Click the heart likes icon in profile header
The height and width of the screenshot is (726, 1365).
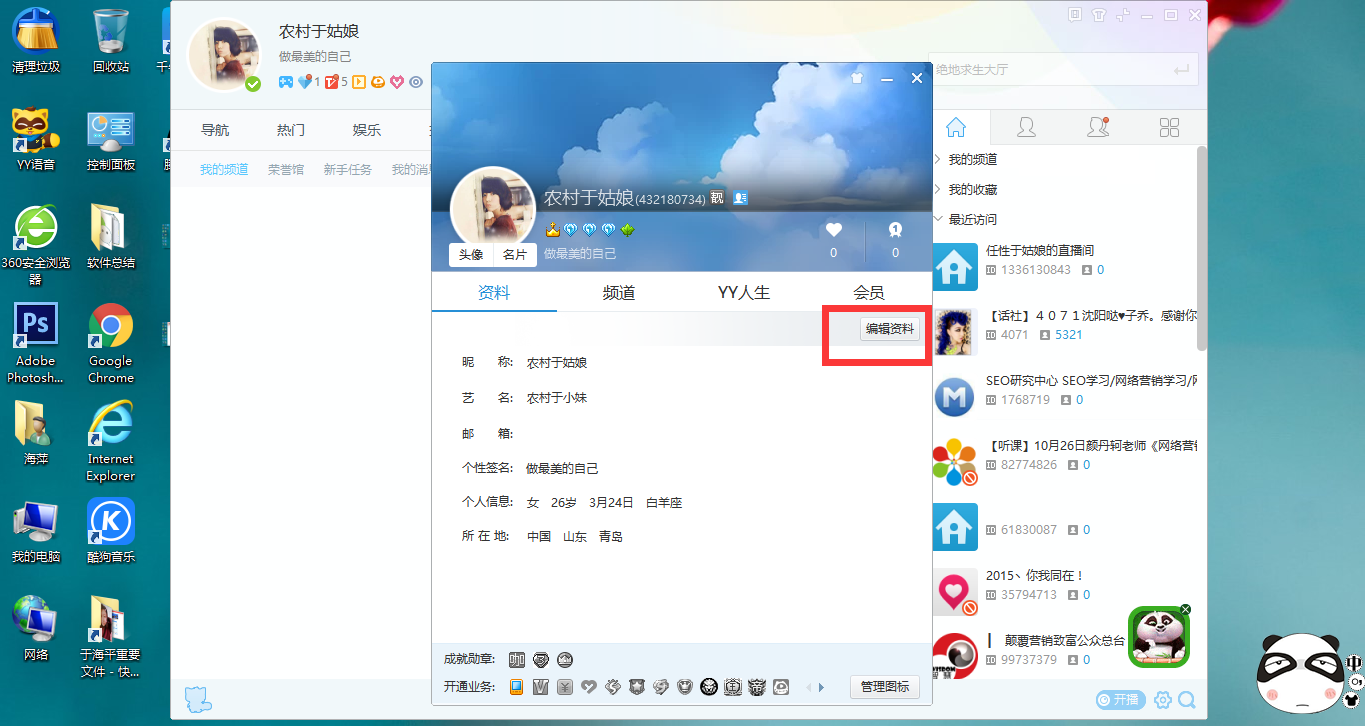point(833,230)
